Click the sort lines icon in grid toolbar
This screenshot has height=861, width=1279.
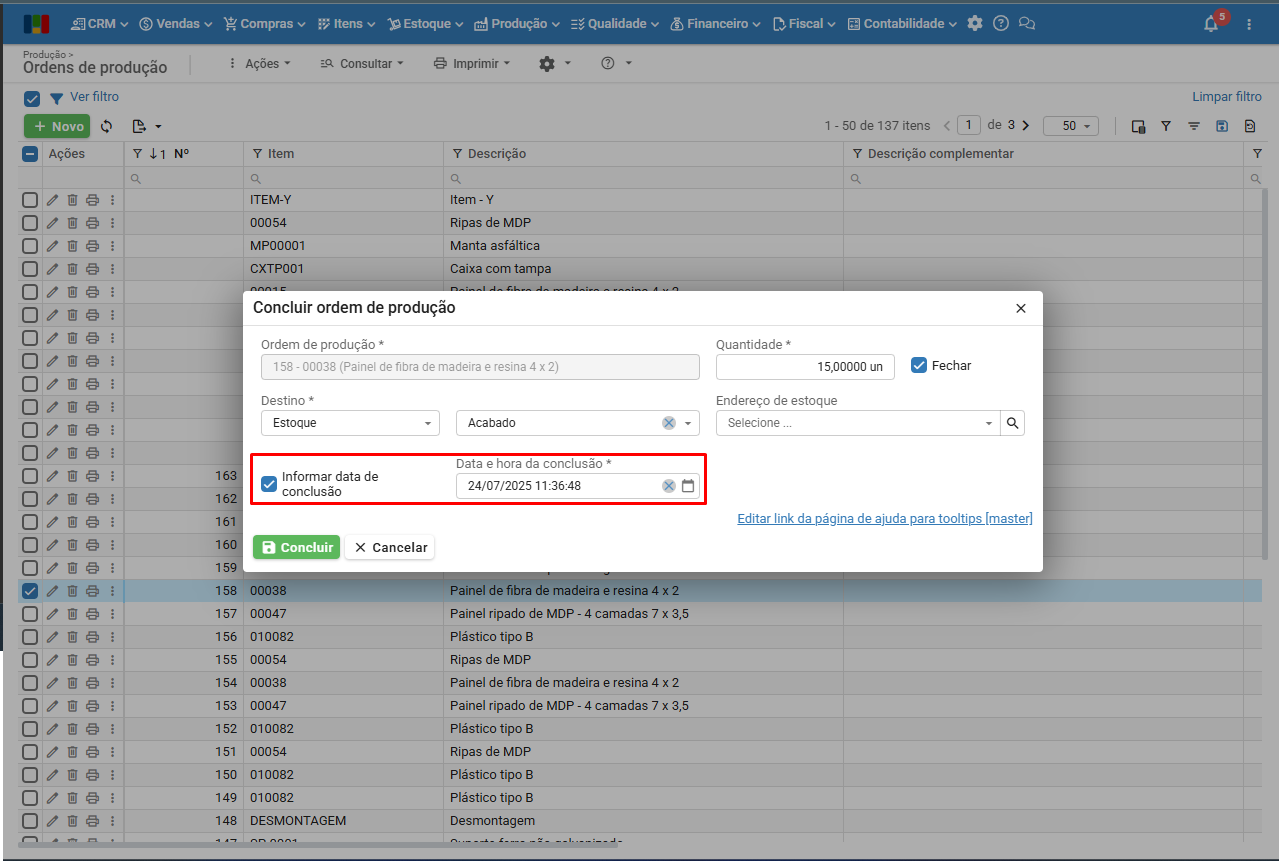pyautogui.click(x=1194, y=126)
